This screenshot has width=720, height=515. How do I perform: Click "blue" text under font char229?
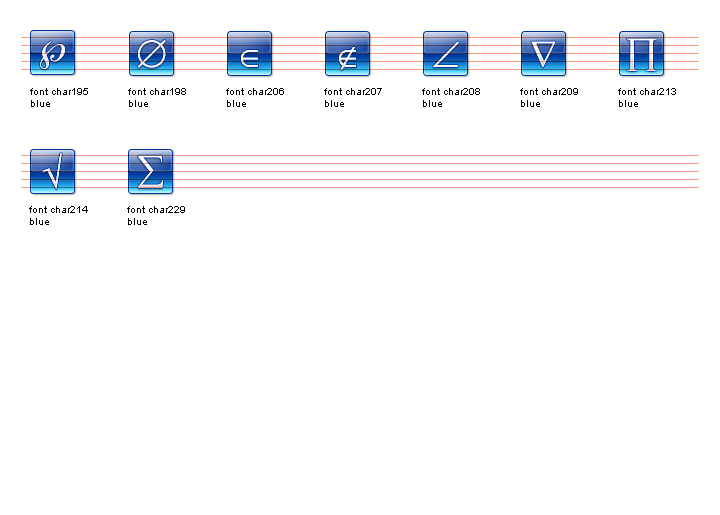[138, 222]
